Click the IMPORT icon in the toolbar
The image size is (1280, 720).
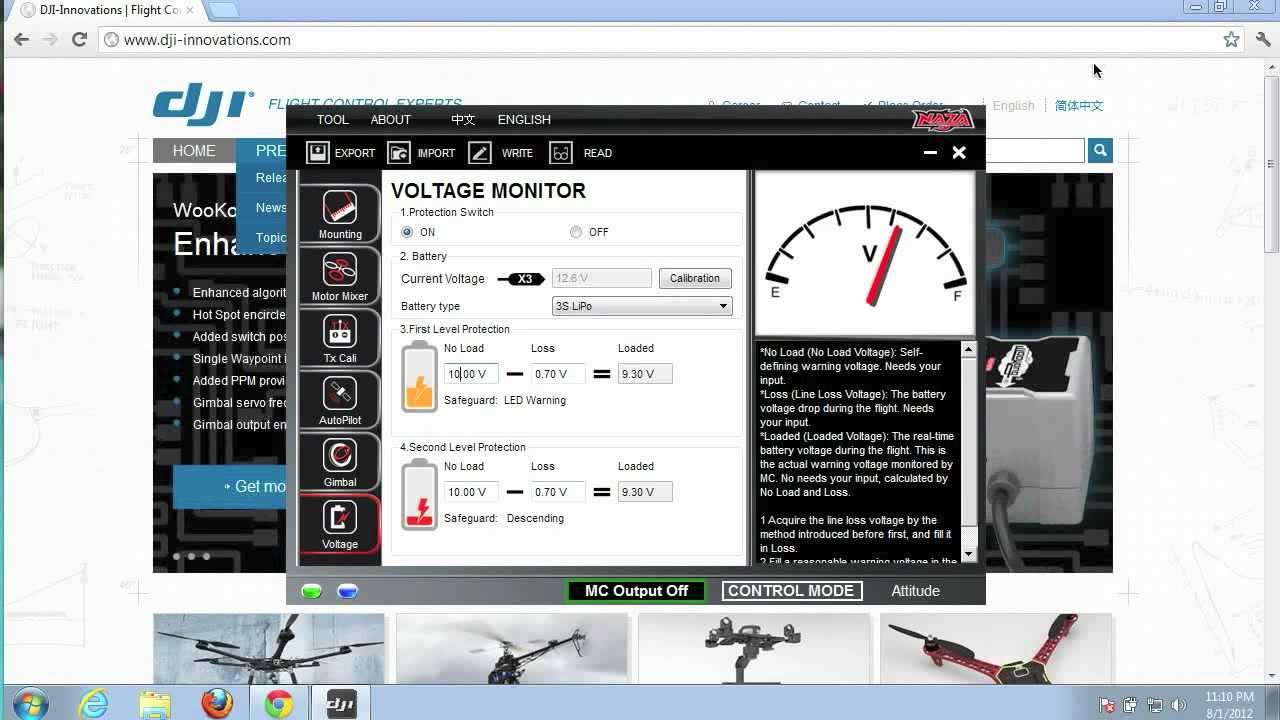point(399,152)
